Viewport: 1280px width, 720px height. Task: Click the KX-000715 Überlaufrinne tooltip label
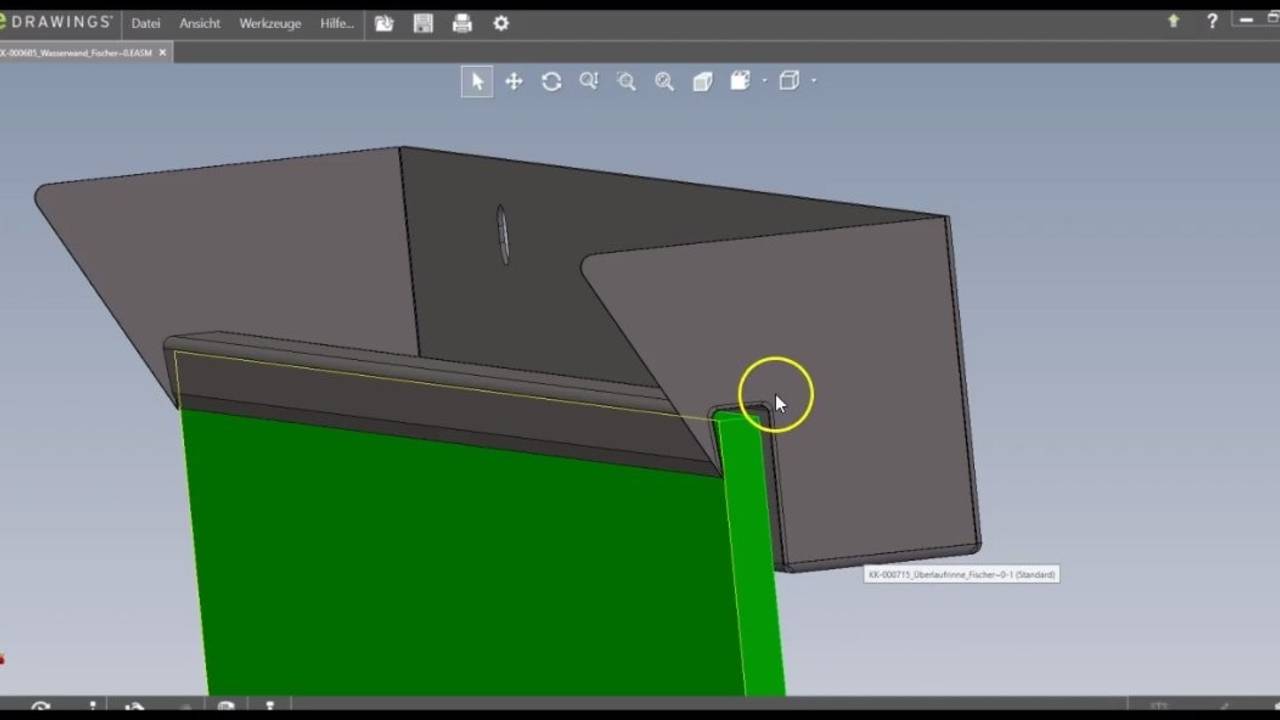pos(960,575)
